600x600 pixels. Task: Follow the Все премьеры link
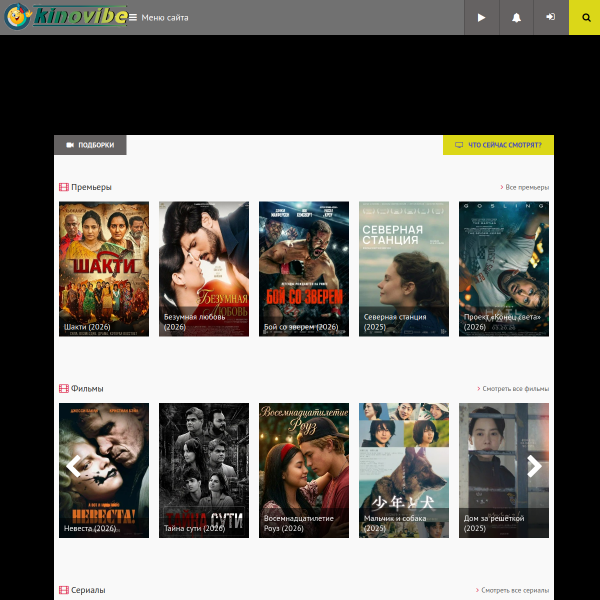[525, 187]
